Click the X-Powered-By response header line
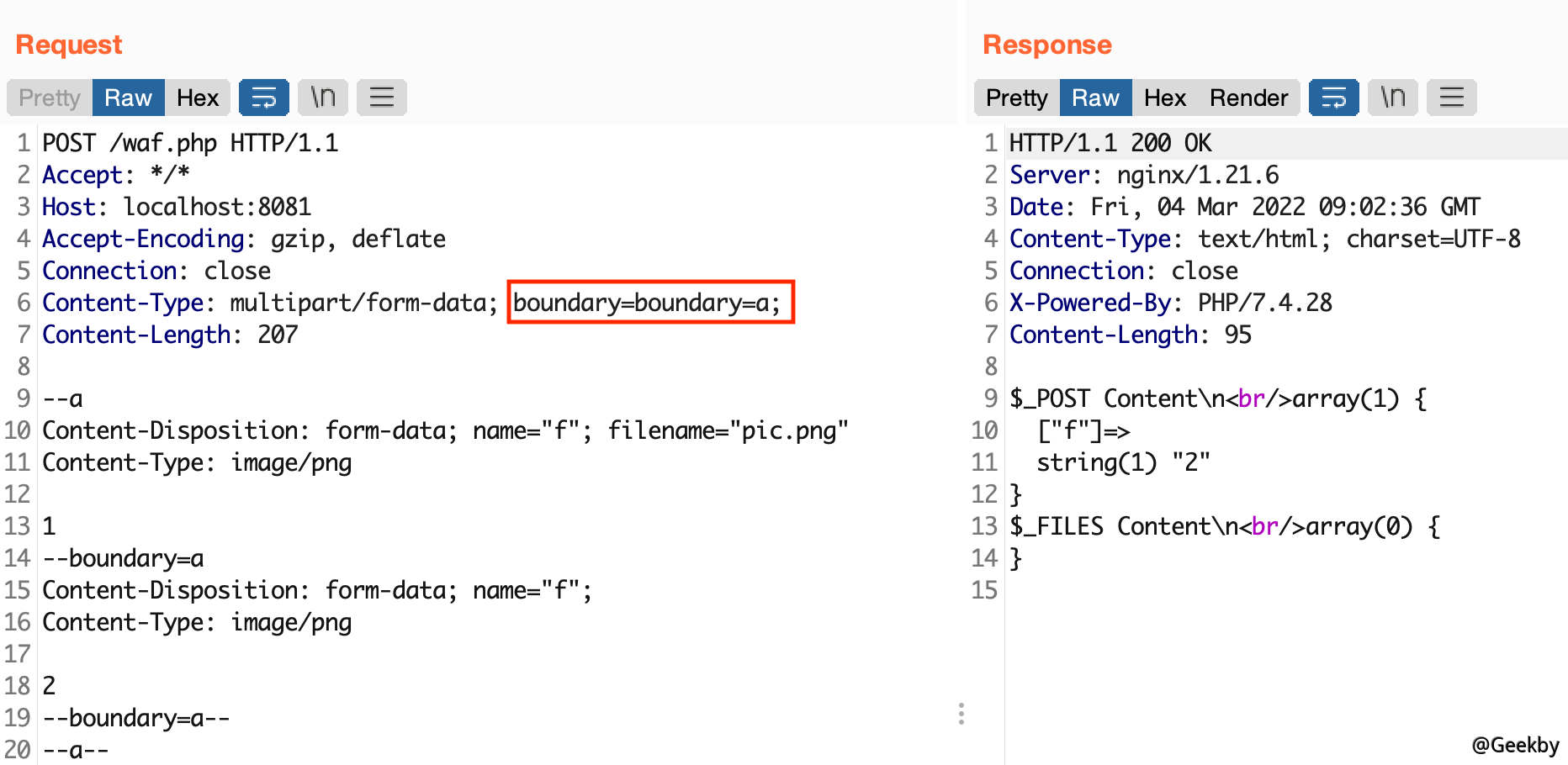The image size is (1568, 765). (1170, 303)
